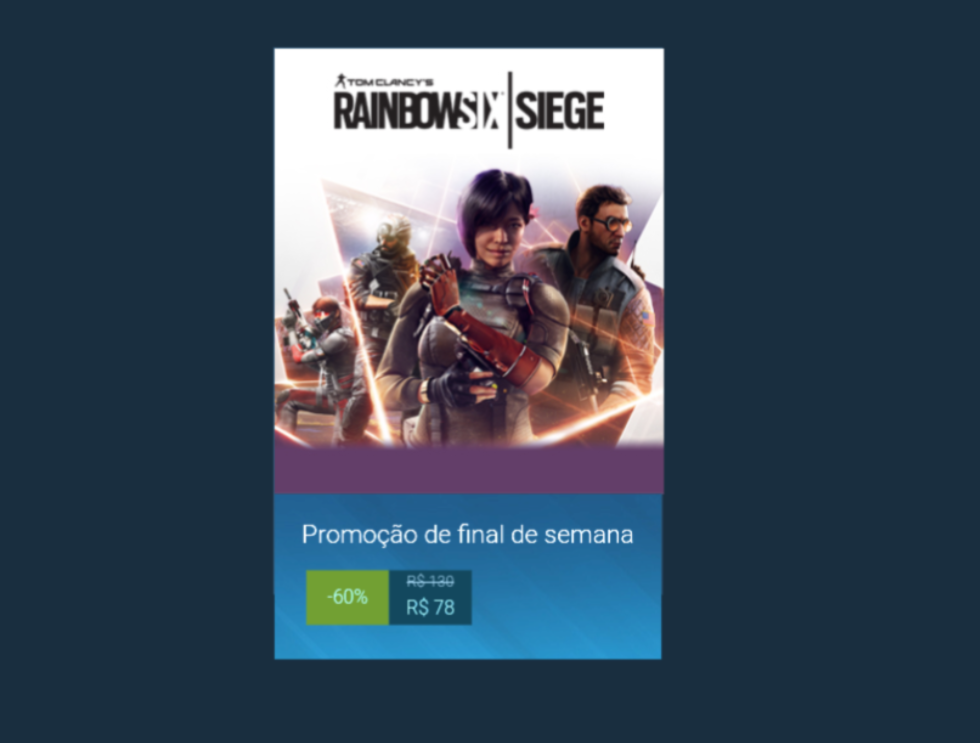Click the flag patch on bearded operator's shoulder
The width and height of the screenshot is (980, 743).
pyautogui.click(x=646, y=318)
